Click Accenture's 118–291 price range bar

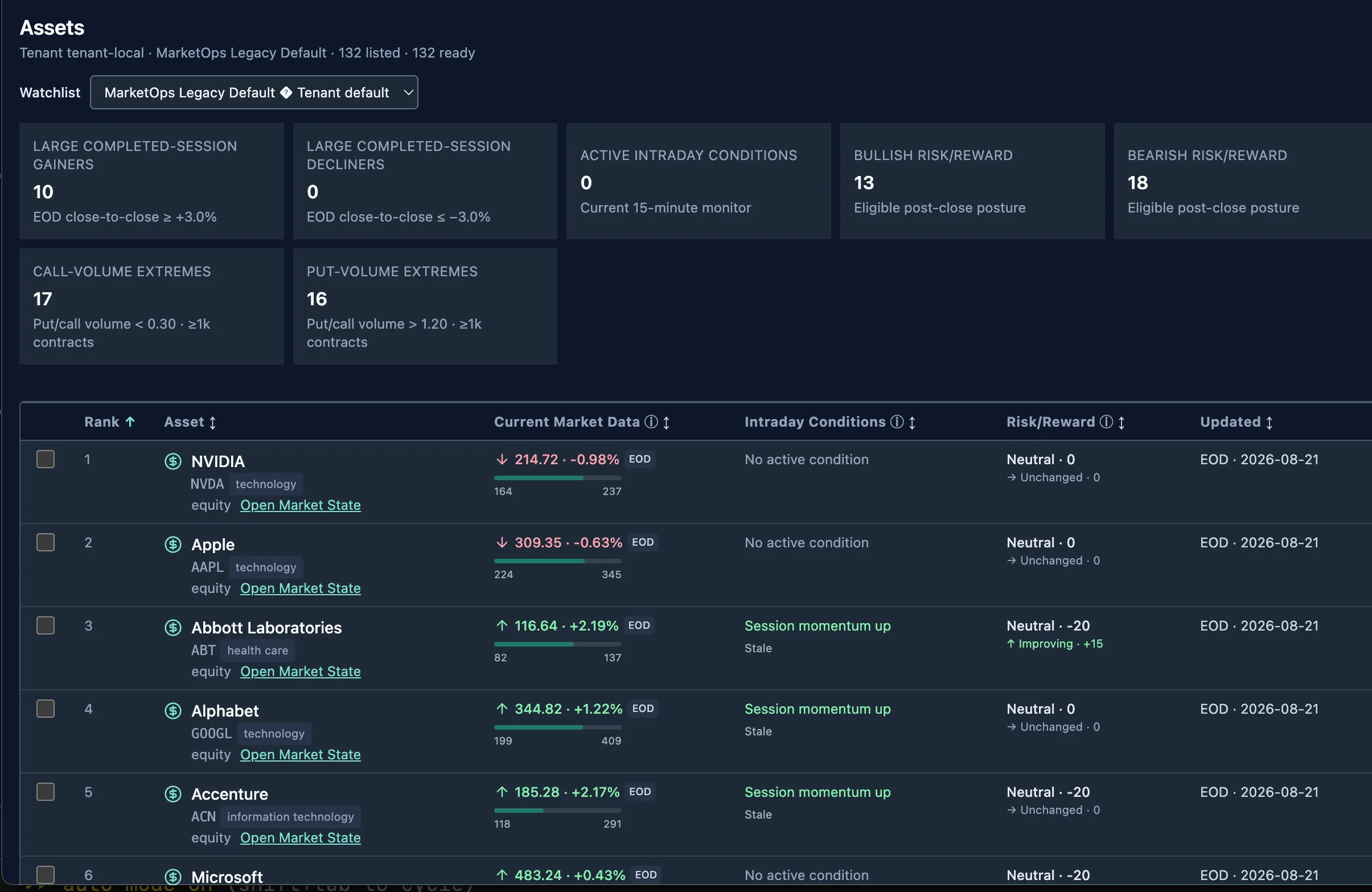click(557, 810)
